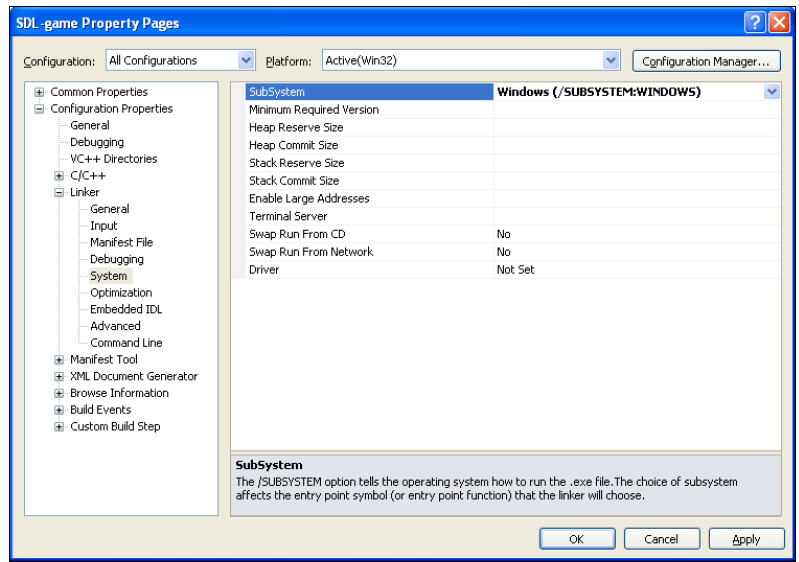Click the No value for Swap Run From CD
The height and width of the screenshot is (562, 799).
point(503,234)
